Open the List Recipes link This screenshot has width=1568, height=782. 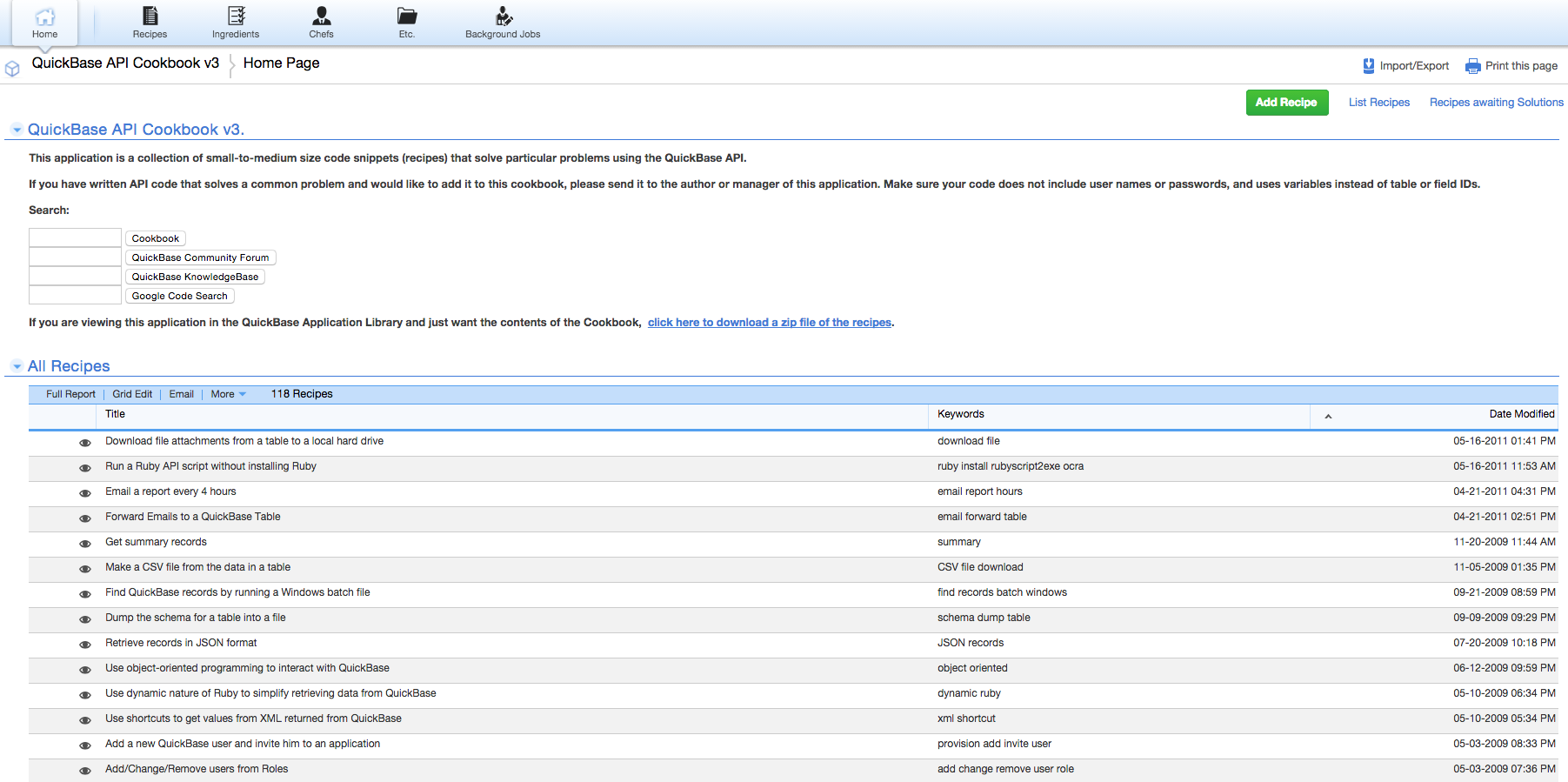click(1379, 103)
